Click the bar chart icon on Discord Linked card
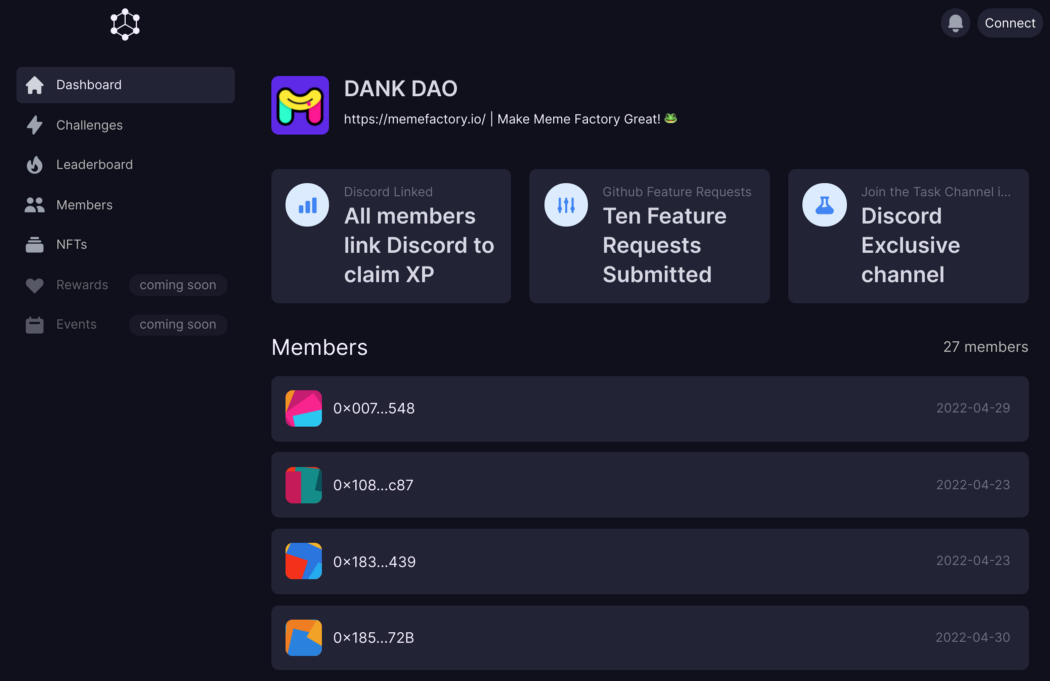The image size is (1050, 681). [x=307, y=205]
